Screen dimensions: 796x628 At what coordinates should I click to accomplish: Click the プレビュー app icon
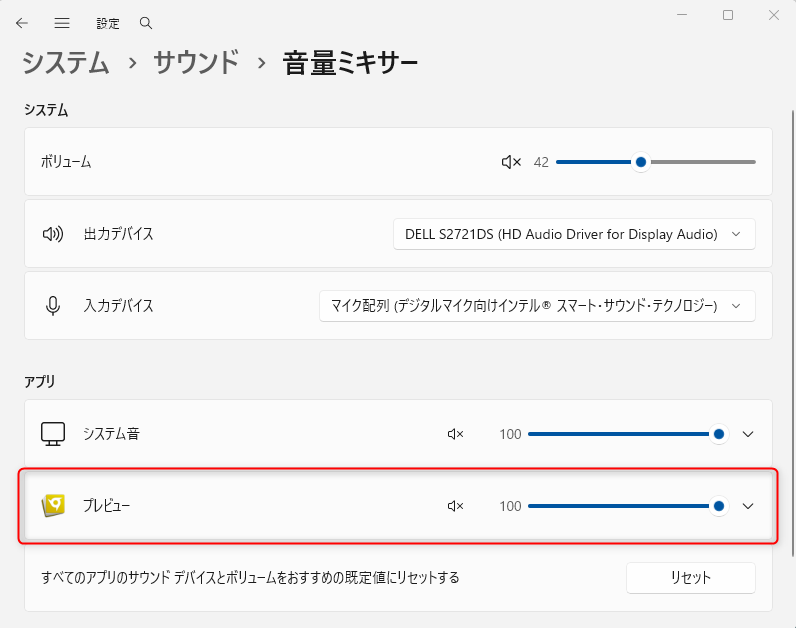[x=53, y=506]
